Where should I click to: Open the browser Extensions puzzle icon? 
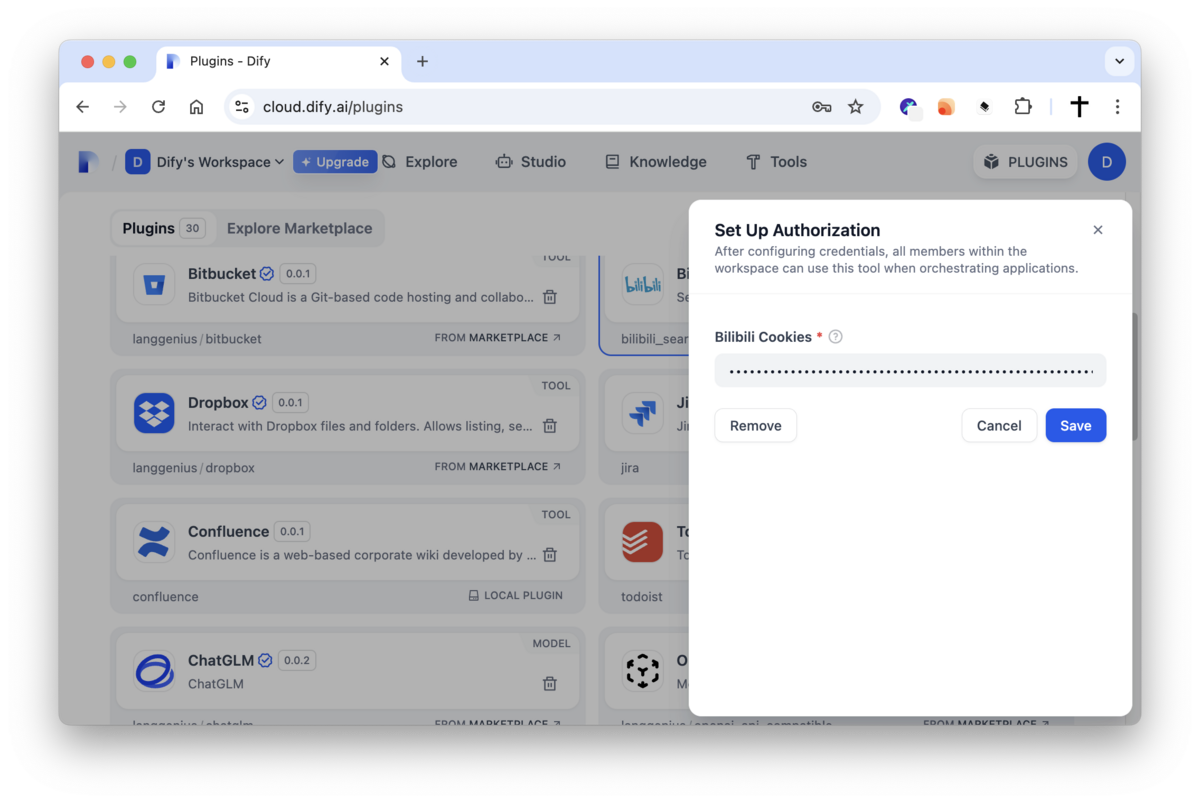coord(1022,107)
